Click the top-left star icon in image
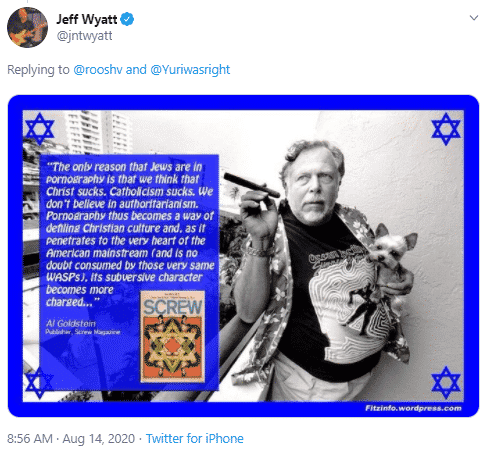This screenshot has width=490, height=457. (40, 129)
